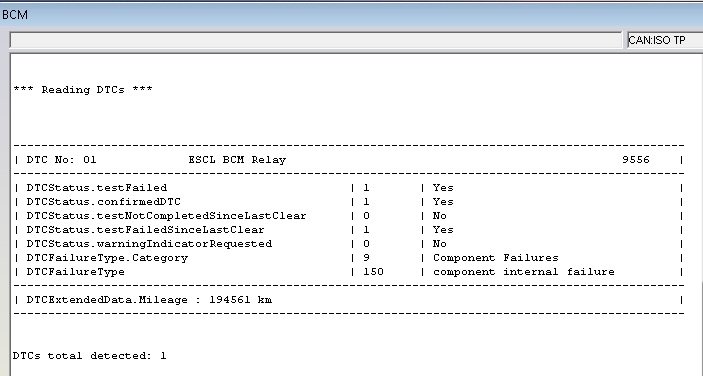Select the 'DTCs total detected: 1' line

pos(90,356)
